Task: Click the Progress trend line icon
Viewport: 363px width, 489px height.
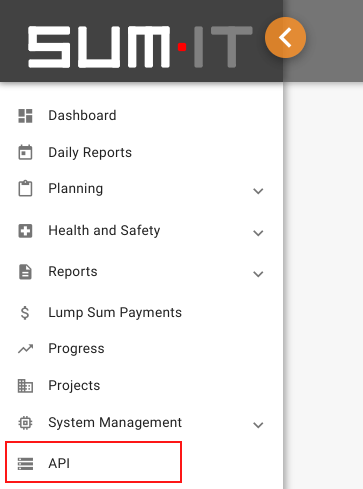Action: tap(25, 349)
